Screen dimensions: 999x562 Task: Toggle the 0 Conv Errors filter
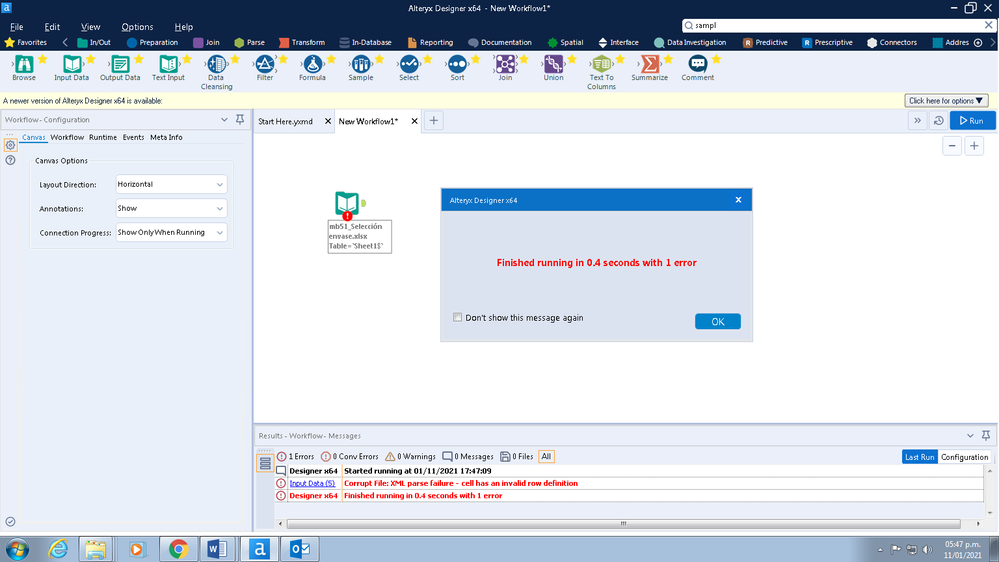pos(350,456)
